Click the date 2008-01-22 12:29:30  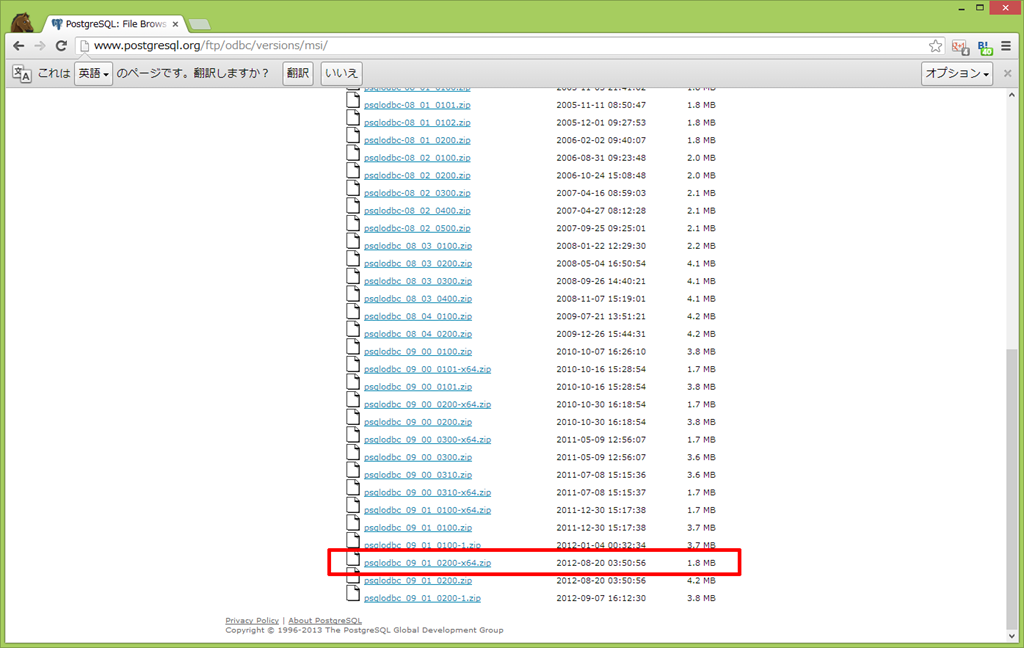click(x=601, y=246)
